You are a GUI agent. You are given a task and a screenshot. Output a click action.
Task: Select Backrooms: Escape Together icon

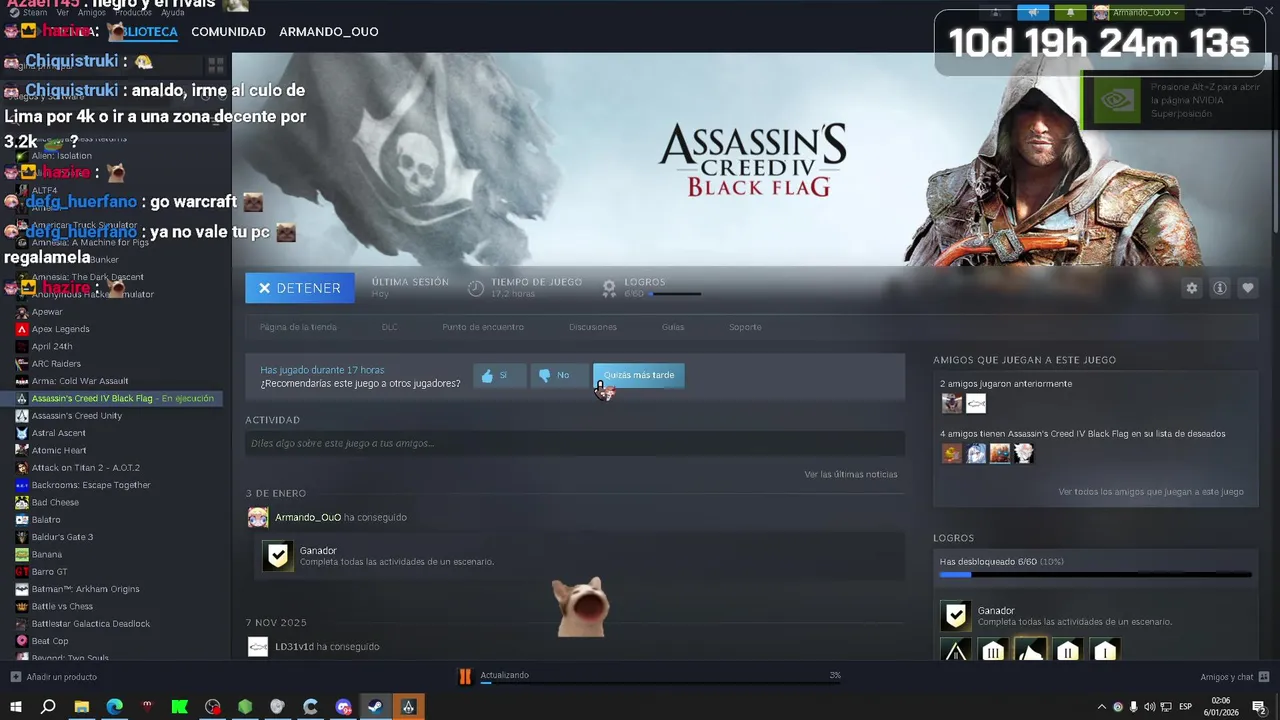pos(22,485)
